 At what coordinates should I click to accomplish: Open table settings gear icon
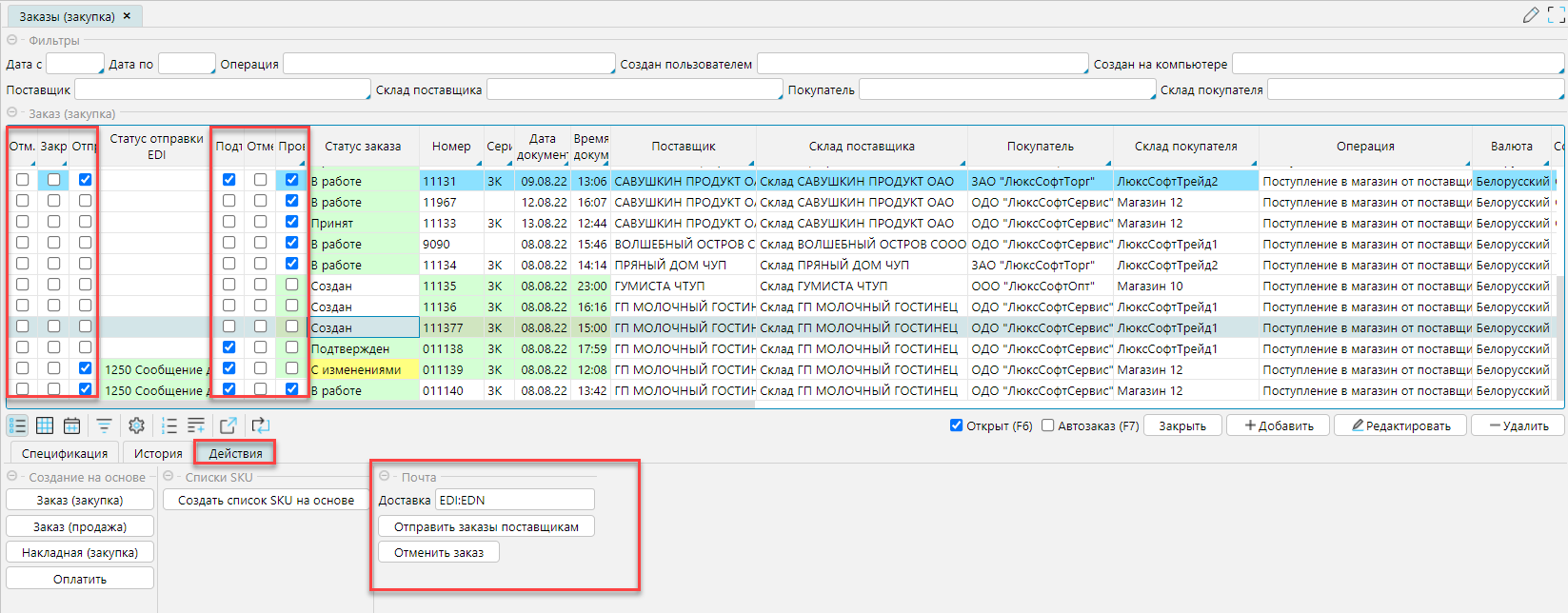136,425
